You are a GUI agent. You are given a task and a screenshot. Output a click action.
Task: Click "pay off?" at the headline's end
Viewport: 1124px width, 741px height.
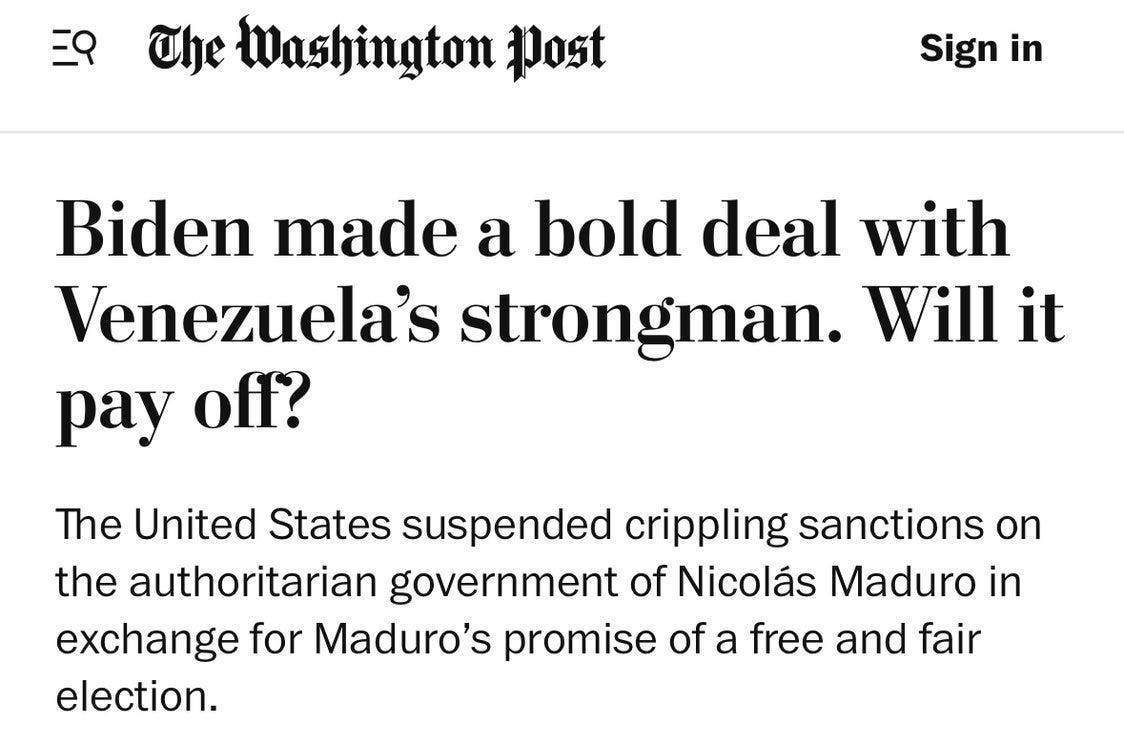(180, 408)
